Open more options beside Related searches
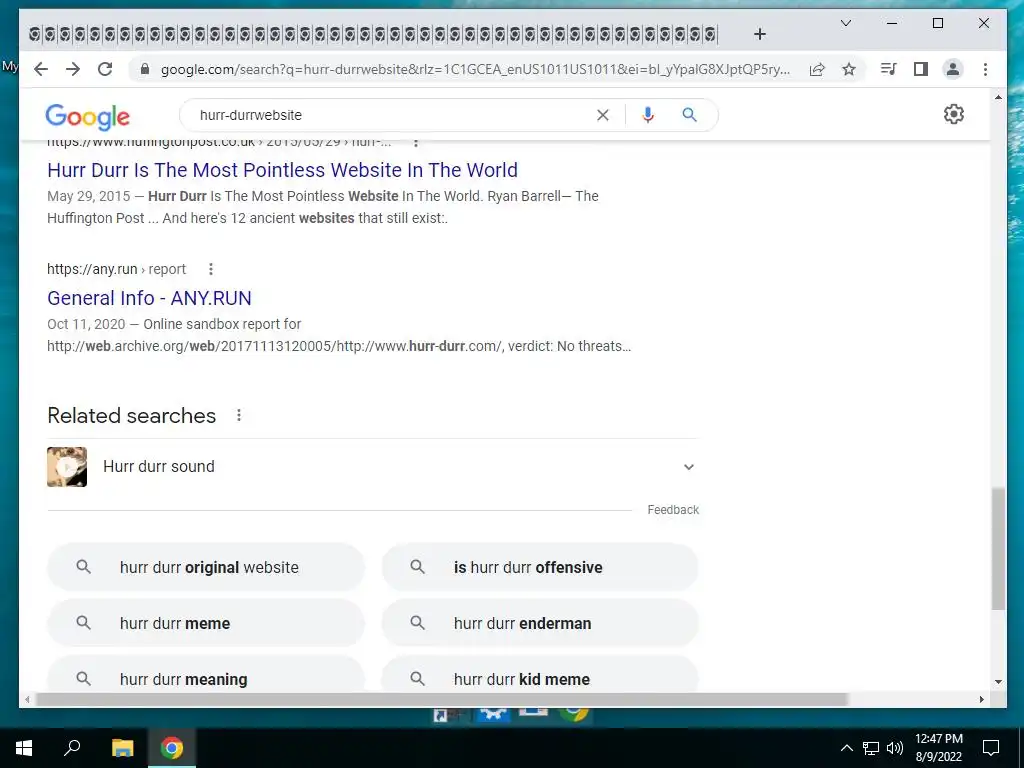The image size is (1024, 768). [x=239, y=415]
